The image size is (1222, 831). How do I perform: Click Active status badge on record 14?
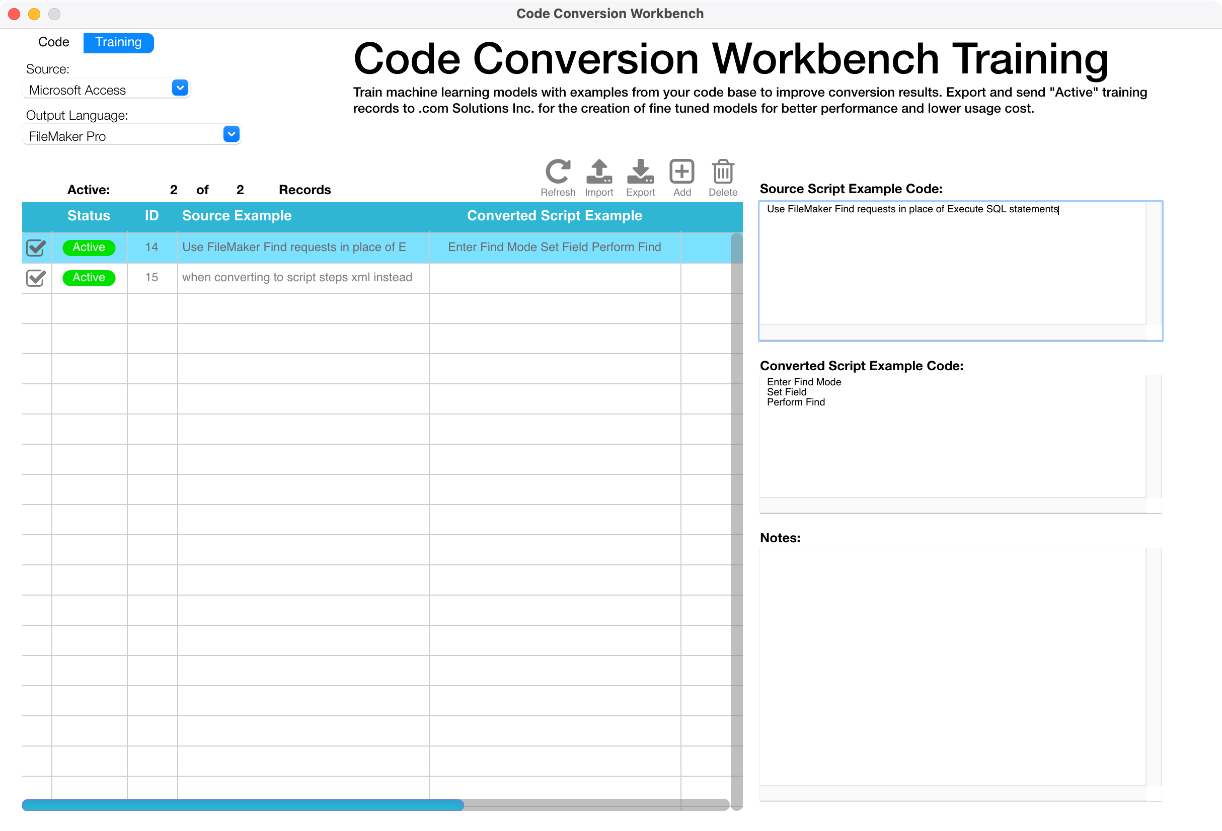tap(89, 248)
